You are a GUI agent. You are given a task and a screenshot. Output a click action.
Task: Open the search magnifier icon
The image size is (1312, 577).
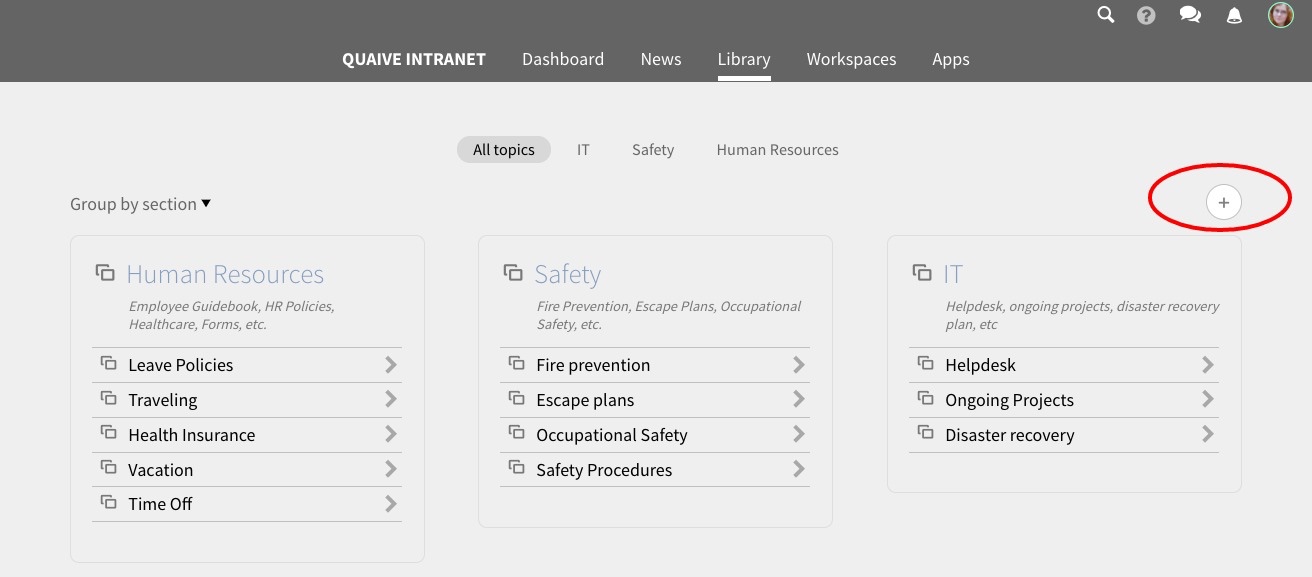tap(1105, 15)
